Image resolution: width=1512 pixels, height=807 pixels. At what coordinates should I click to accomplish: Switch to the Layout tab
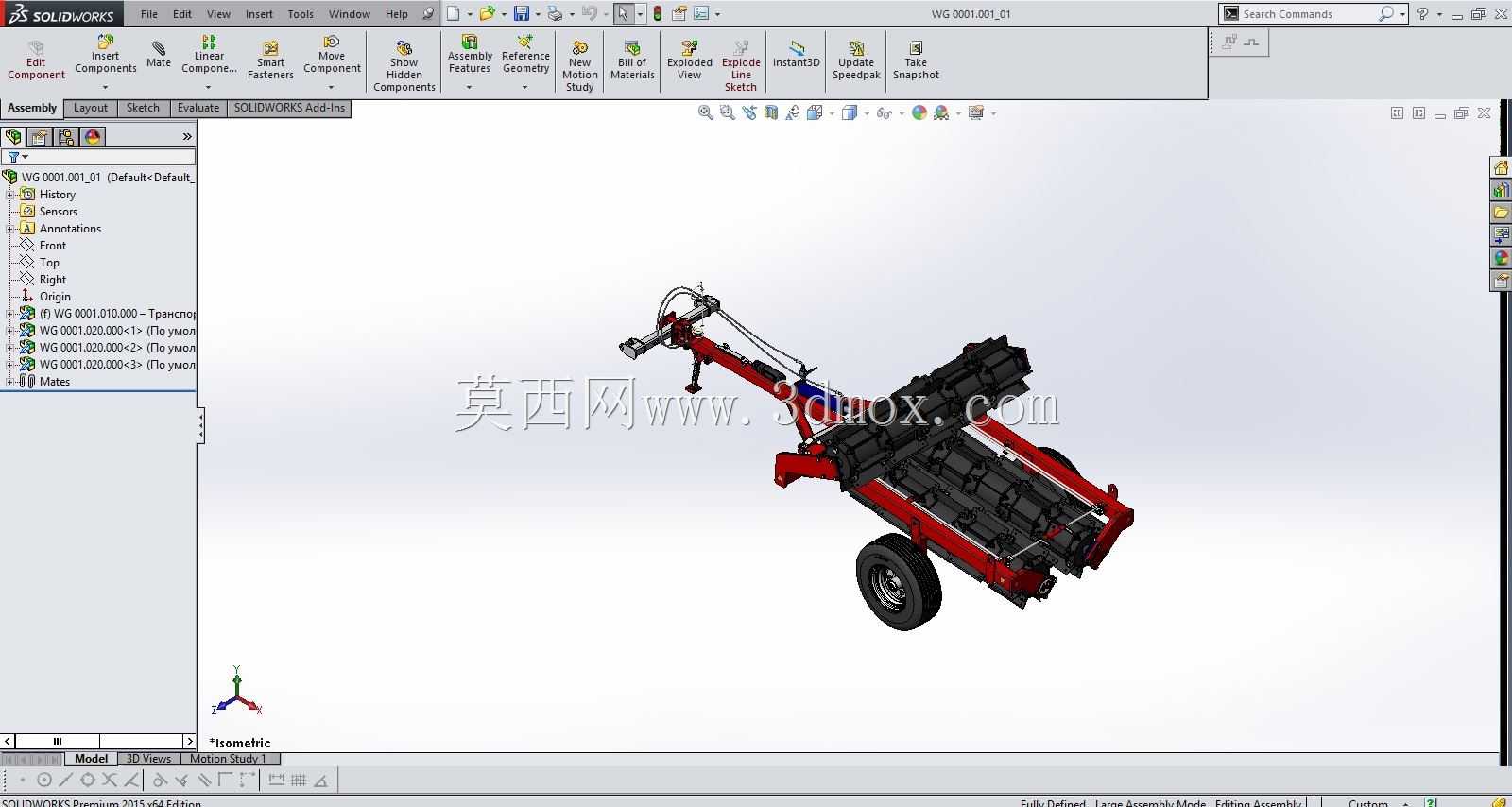coord(91,108)
